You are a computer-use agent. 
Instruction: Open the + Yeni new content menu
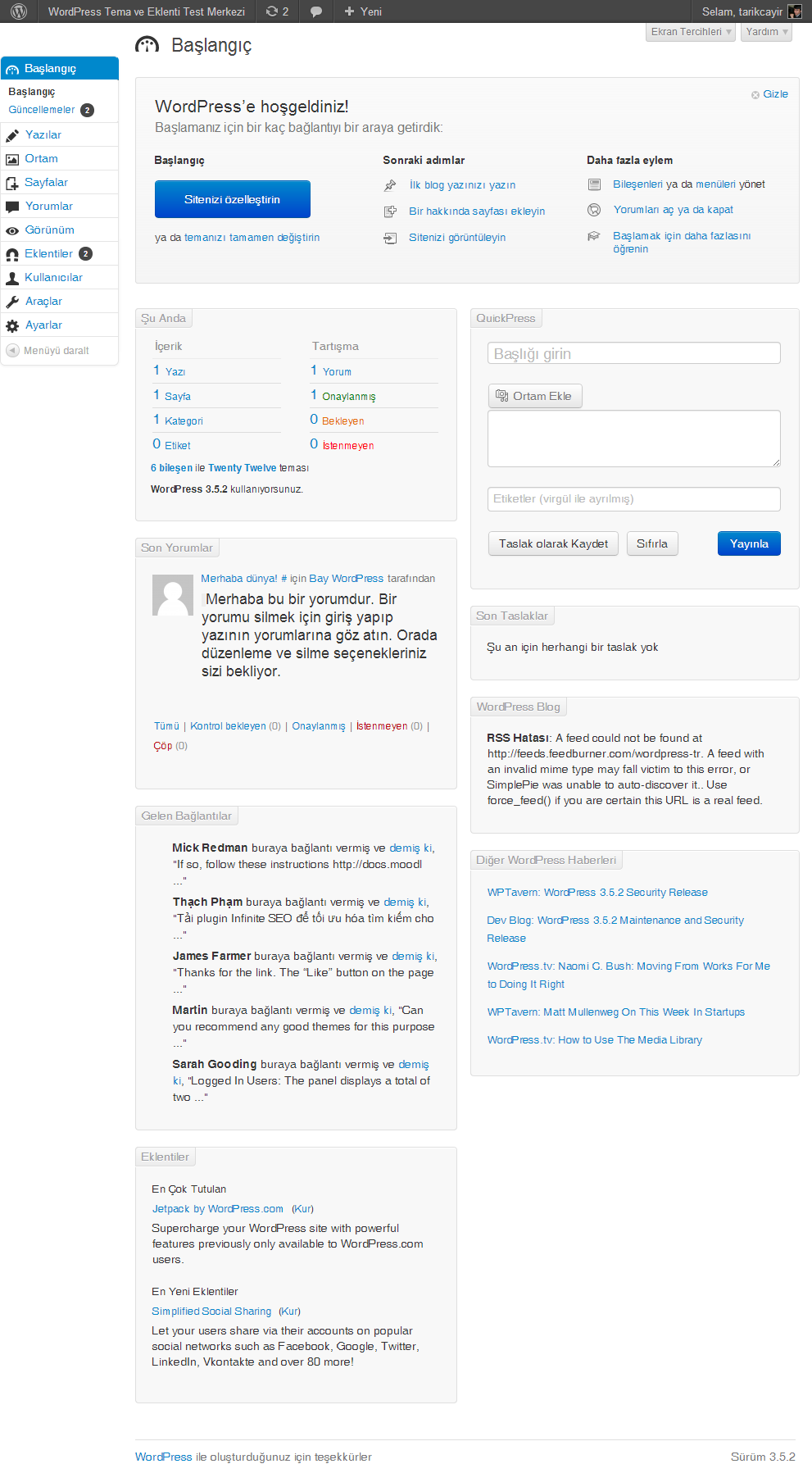point(363,11)
